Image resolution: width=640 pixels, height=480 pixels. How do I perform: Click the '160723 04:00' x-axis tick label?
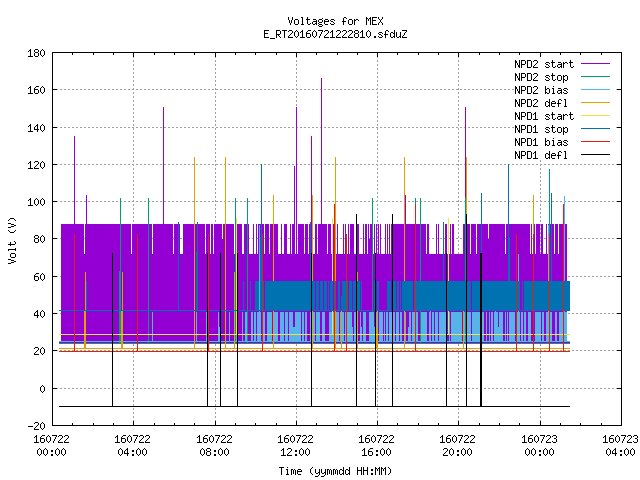[x=620, y=446]
